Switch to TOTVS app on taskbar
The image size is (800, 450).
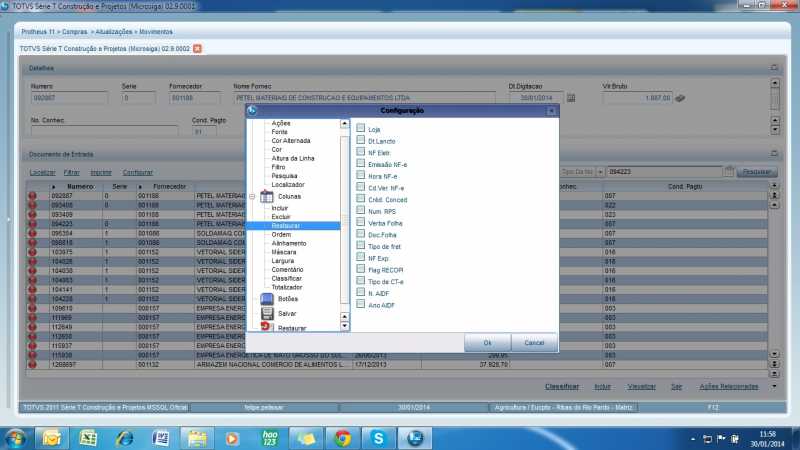point(415,438)
